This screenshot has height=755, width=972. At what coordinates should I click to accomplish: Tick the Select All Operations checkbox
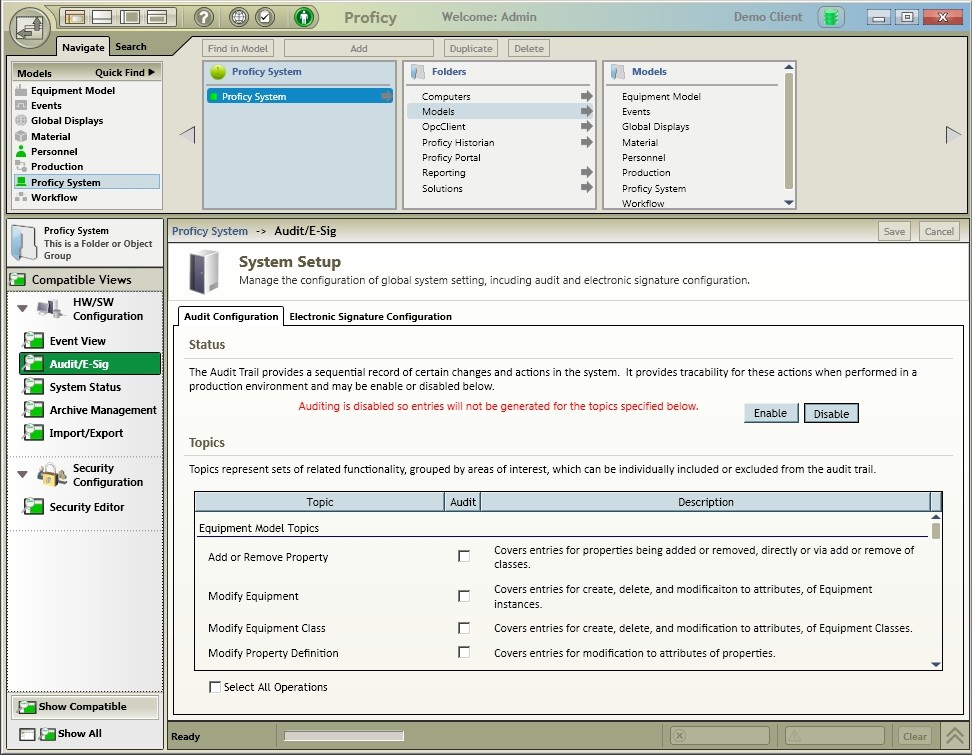click(214, 687)
